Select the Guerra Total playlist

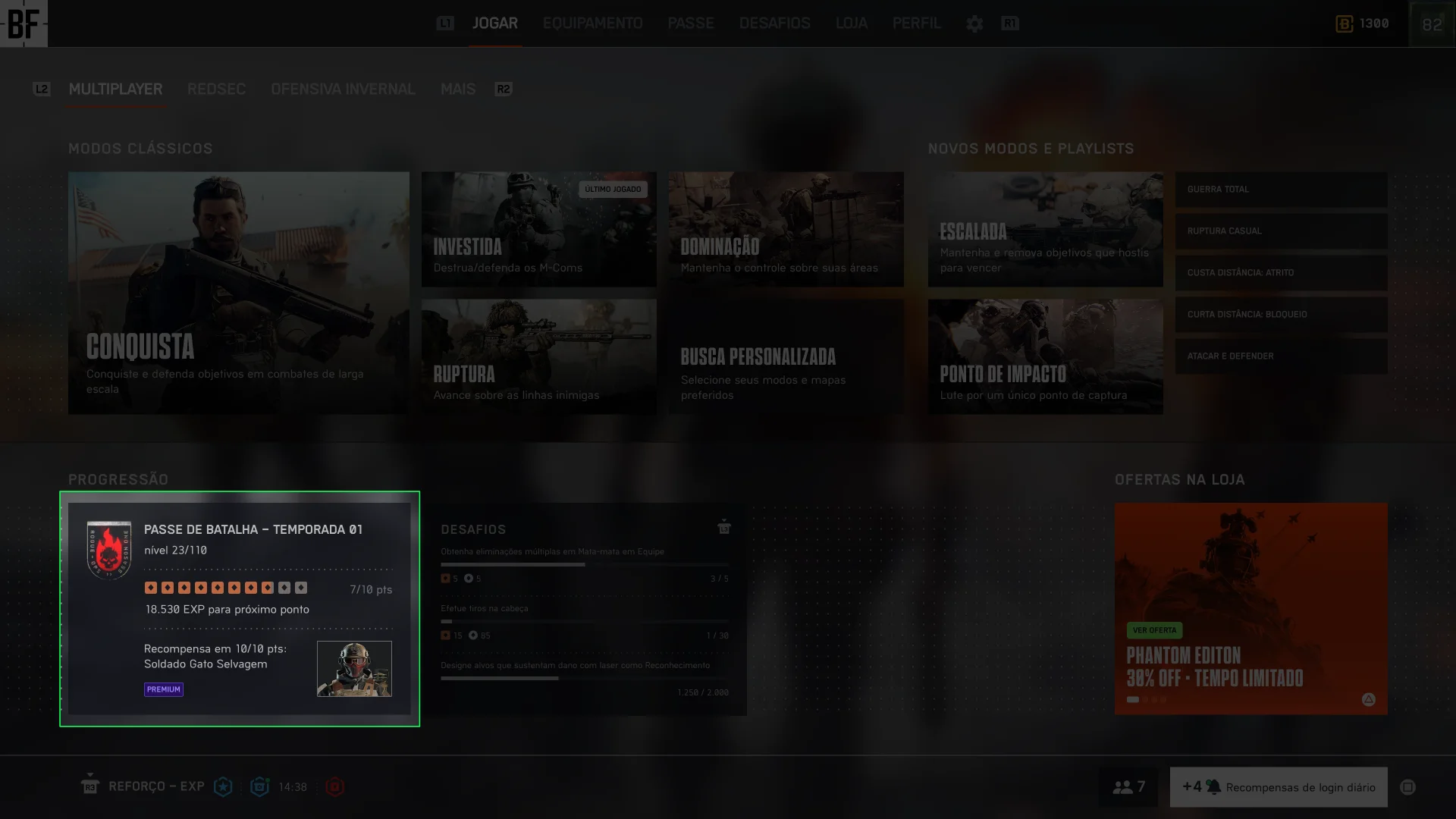[1281, 190]
